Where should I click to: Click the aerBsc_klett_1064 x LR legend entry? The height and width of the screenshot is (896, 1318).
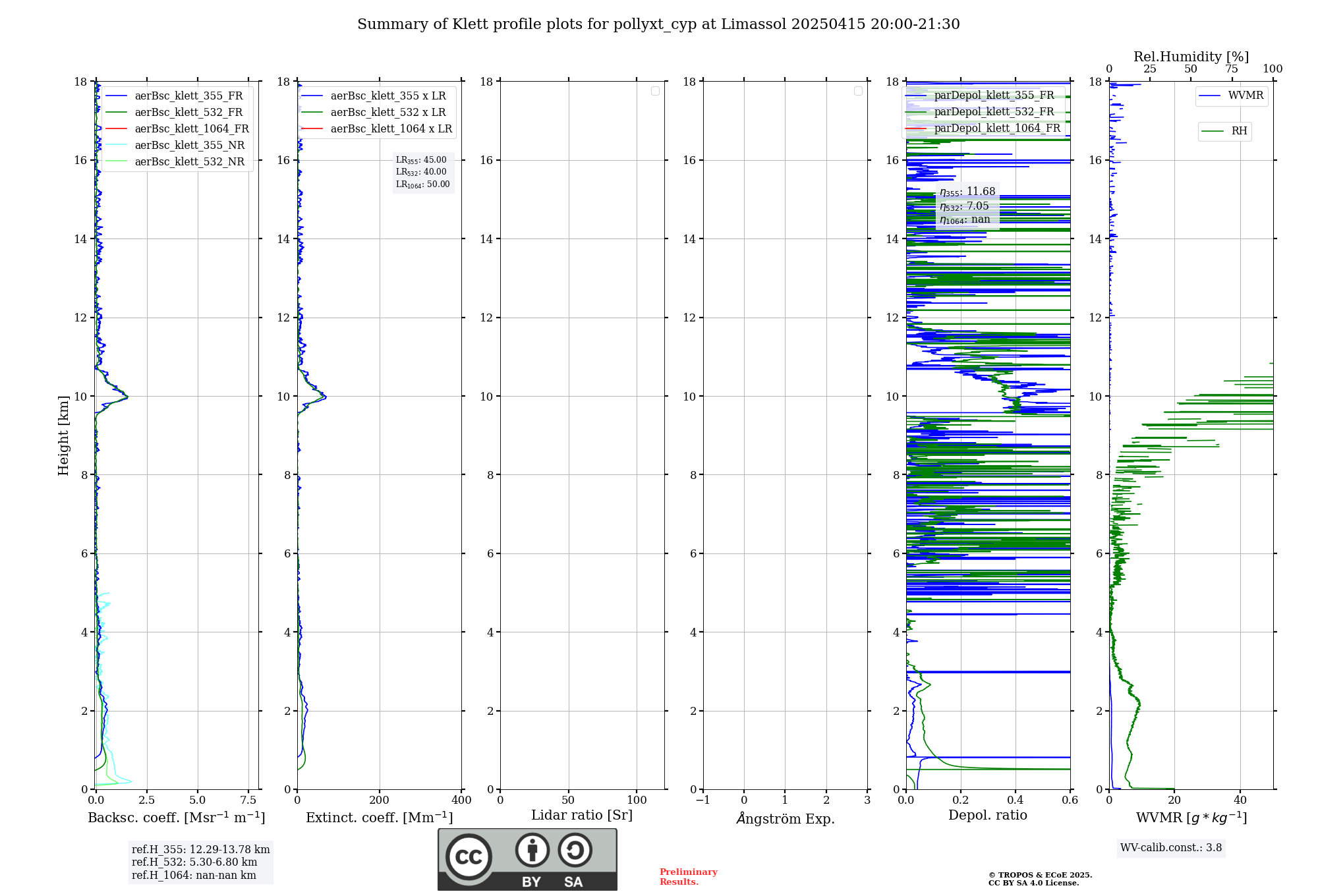[x=391, y=129]
